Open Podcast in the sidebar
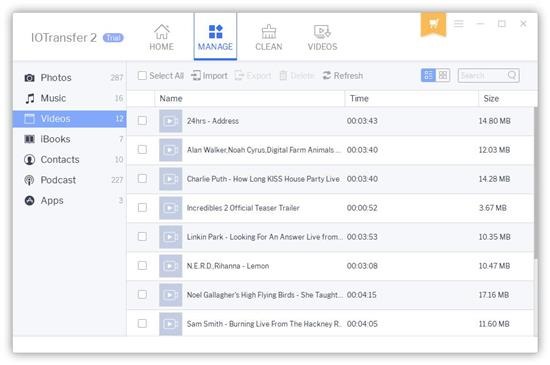 point(69,180)
